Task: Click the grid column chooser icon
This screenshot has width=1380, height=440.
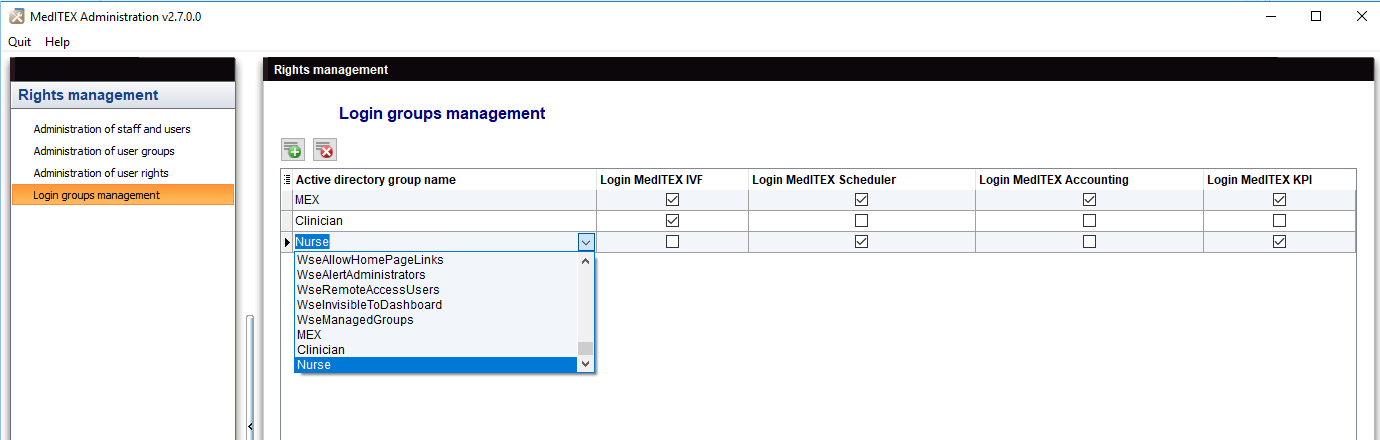Action: tap(287, 180)
